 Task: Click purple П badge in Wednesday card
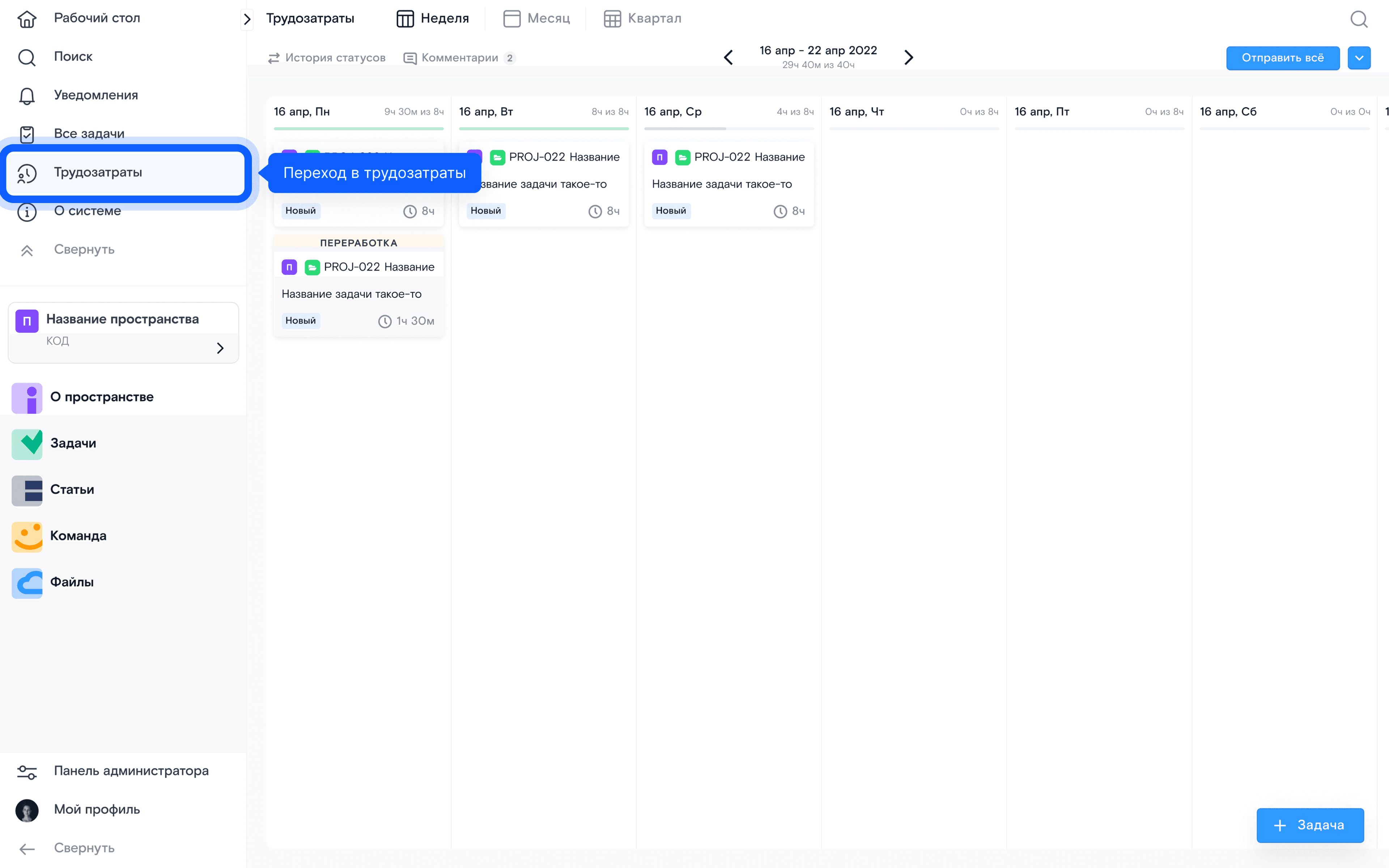point(659,157)
